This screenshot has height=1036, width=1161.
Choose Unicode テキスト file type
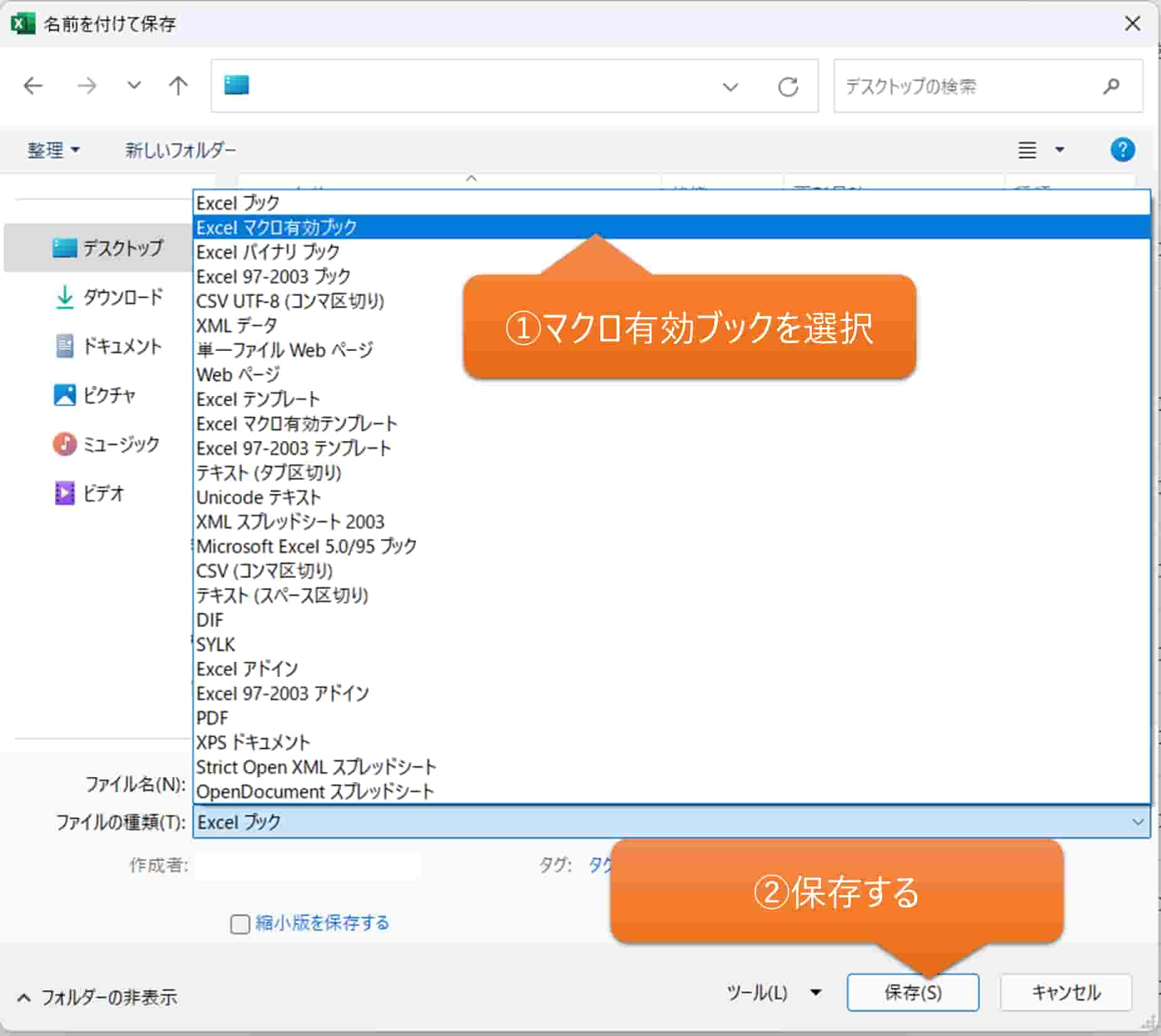pyautogui.click(x=672, y=497)
